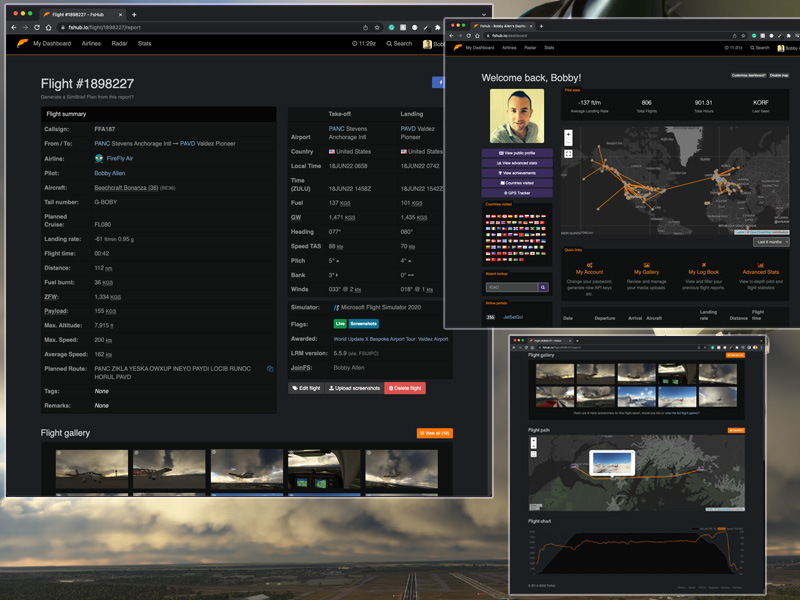Share the flight report page via share icon
This screenshot has height=600, width=800.
[365, 28]
